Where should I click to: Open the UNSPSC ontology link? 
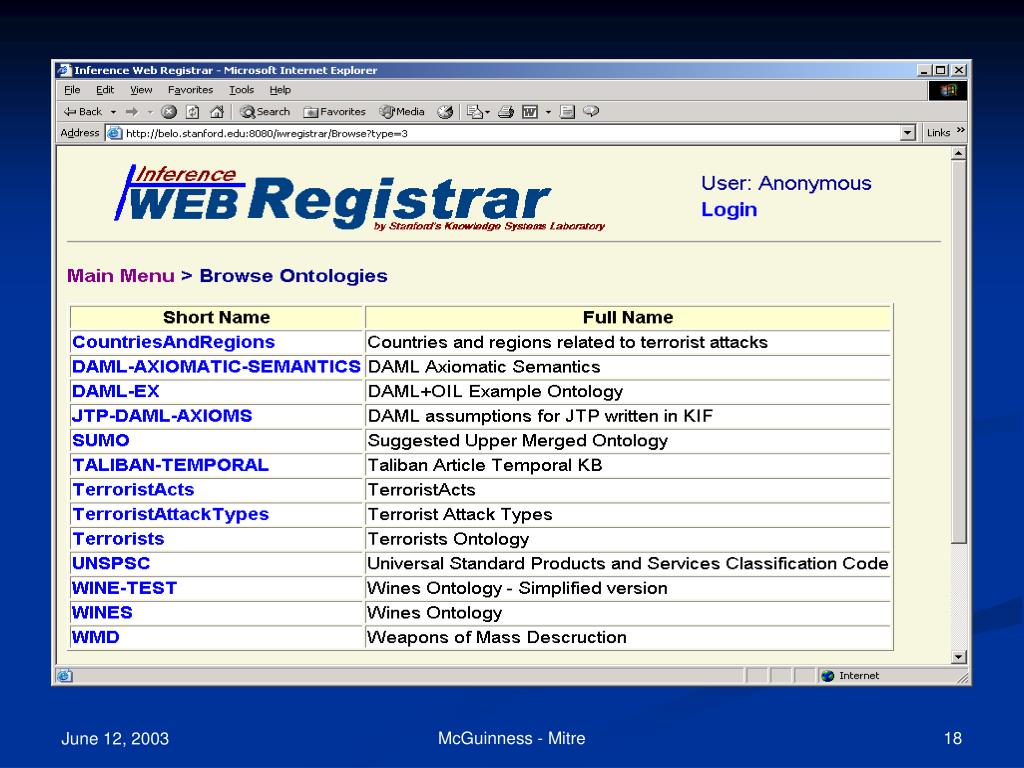(111, 564)
